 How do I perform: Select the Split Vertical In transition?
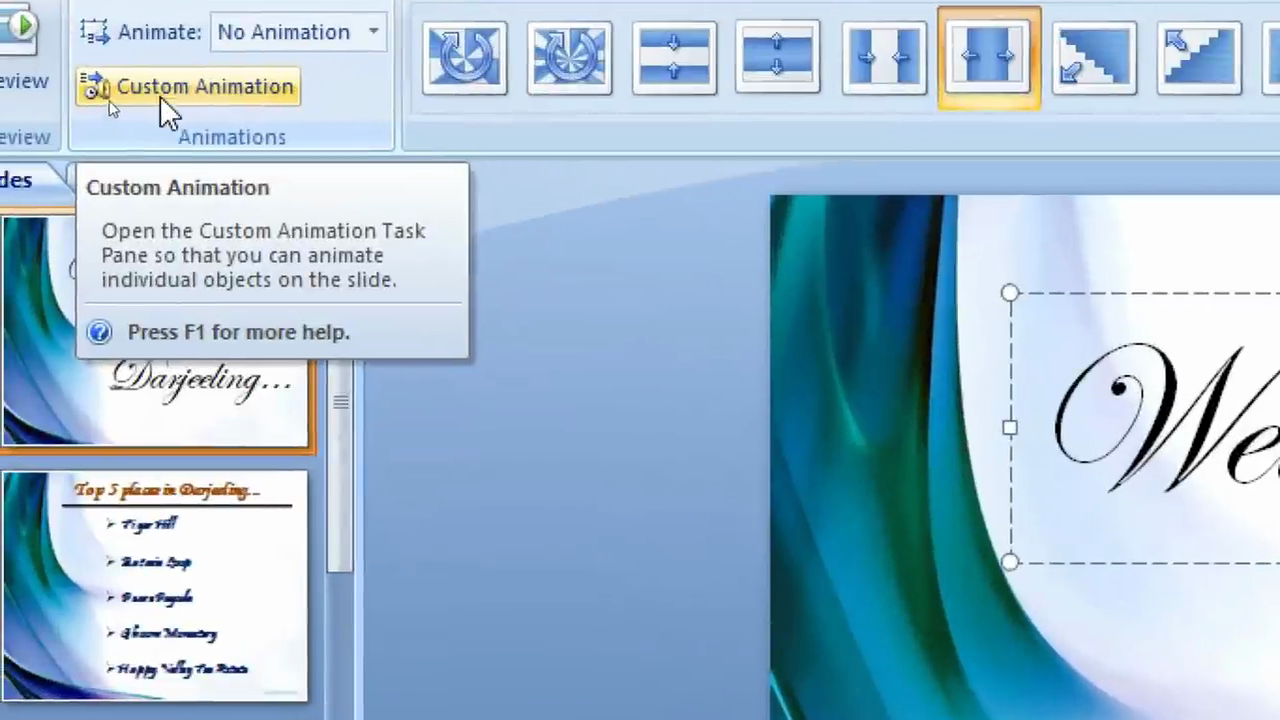[884, 56]
